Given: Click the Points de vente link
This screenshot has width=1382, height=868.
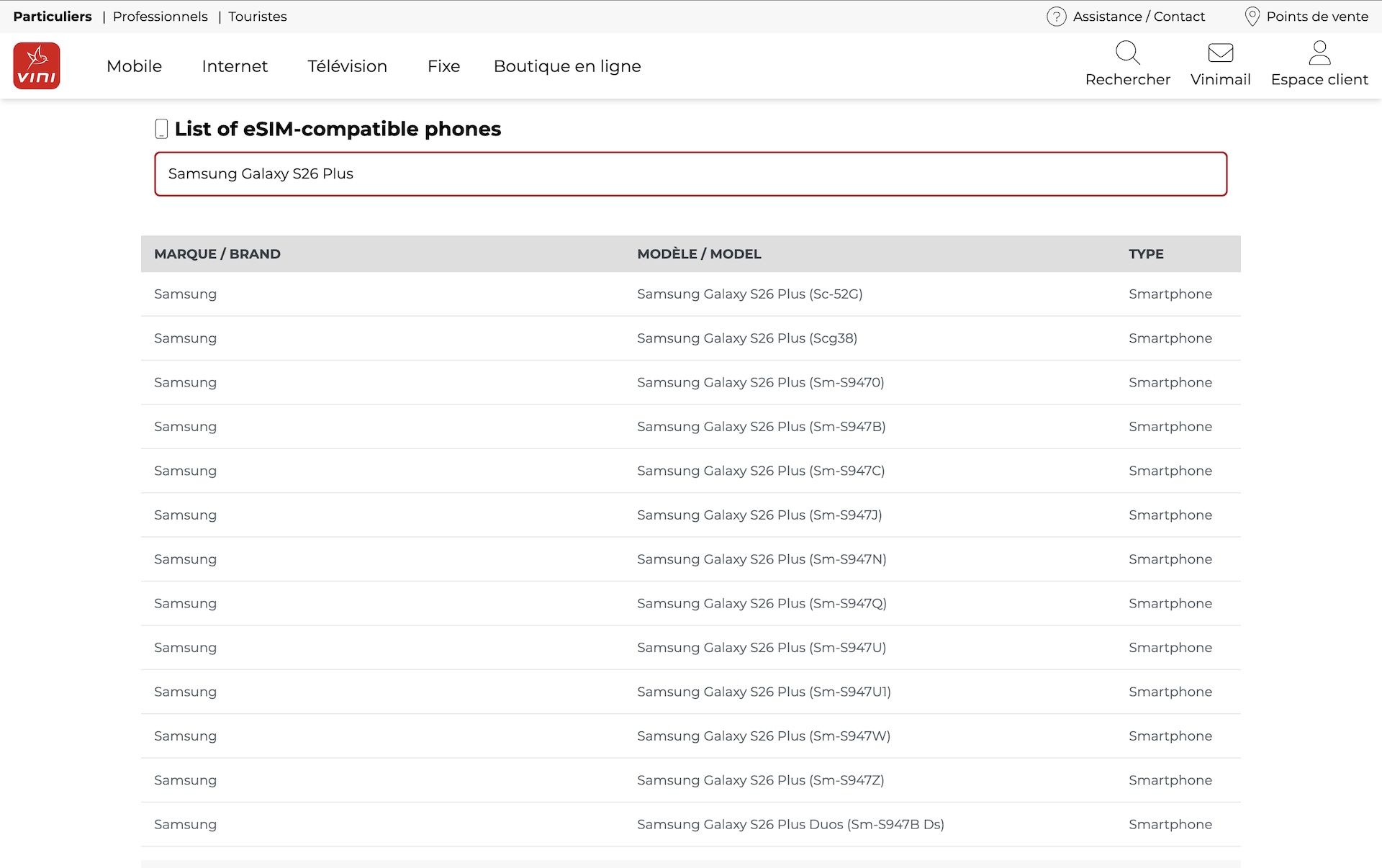Looking at the screenshot, I should (1316, 17).
